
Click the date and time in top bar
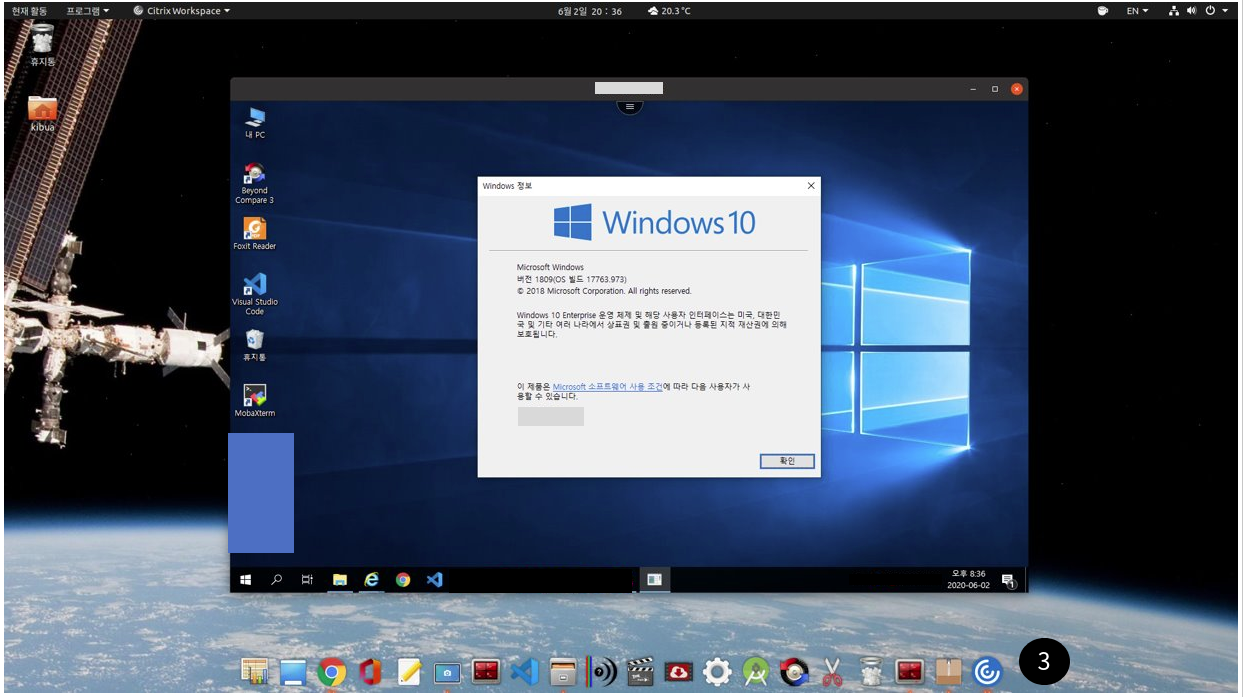pos(590,11)
